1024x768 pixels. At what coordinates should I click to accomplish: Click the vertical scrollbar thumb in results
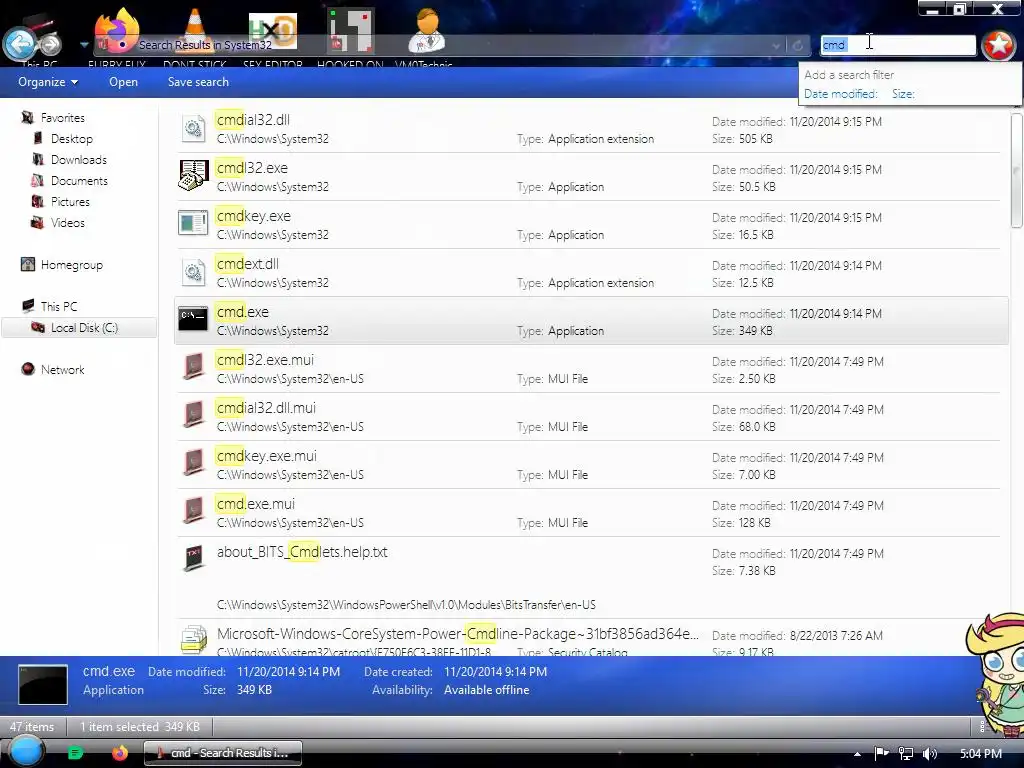[x=1016, y=171]
